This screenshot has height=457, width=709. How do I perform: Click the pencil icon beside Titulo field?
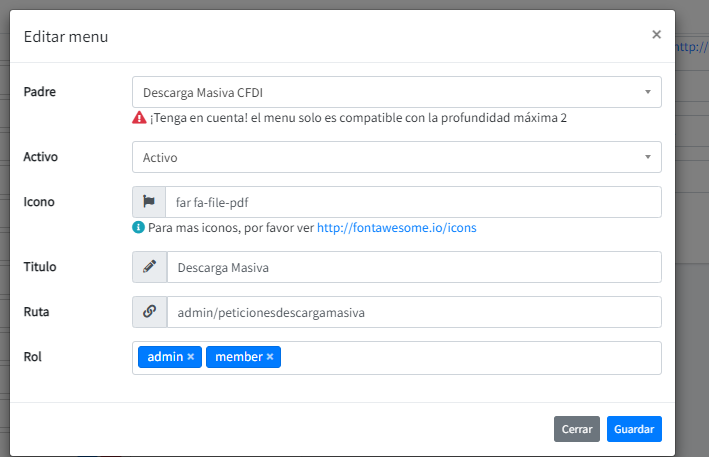[x=149, y=267]
